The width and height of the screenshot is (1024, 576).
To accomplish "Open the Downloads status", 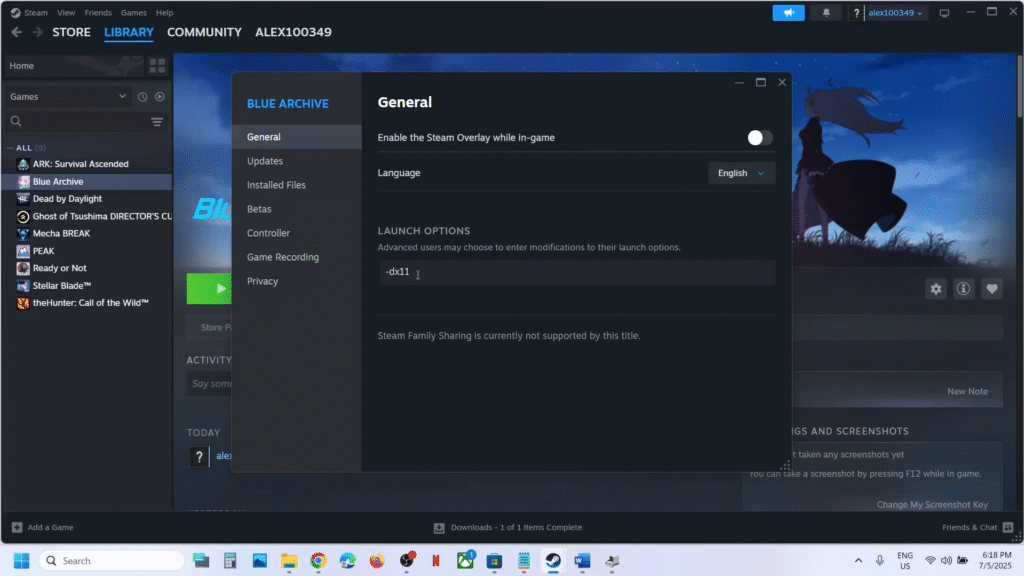I will pos(508,527).
